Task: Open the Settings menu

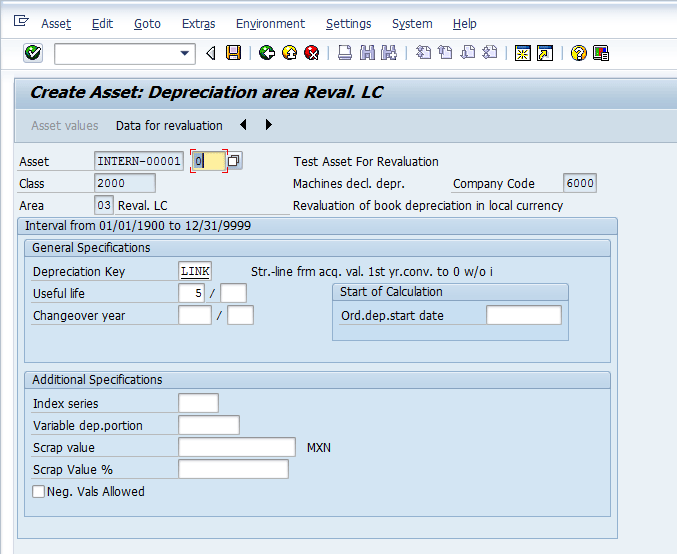Action: click(x=348, y=23)
